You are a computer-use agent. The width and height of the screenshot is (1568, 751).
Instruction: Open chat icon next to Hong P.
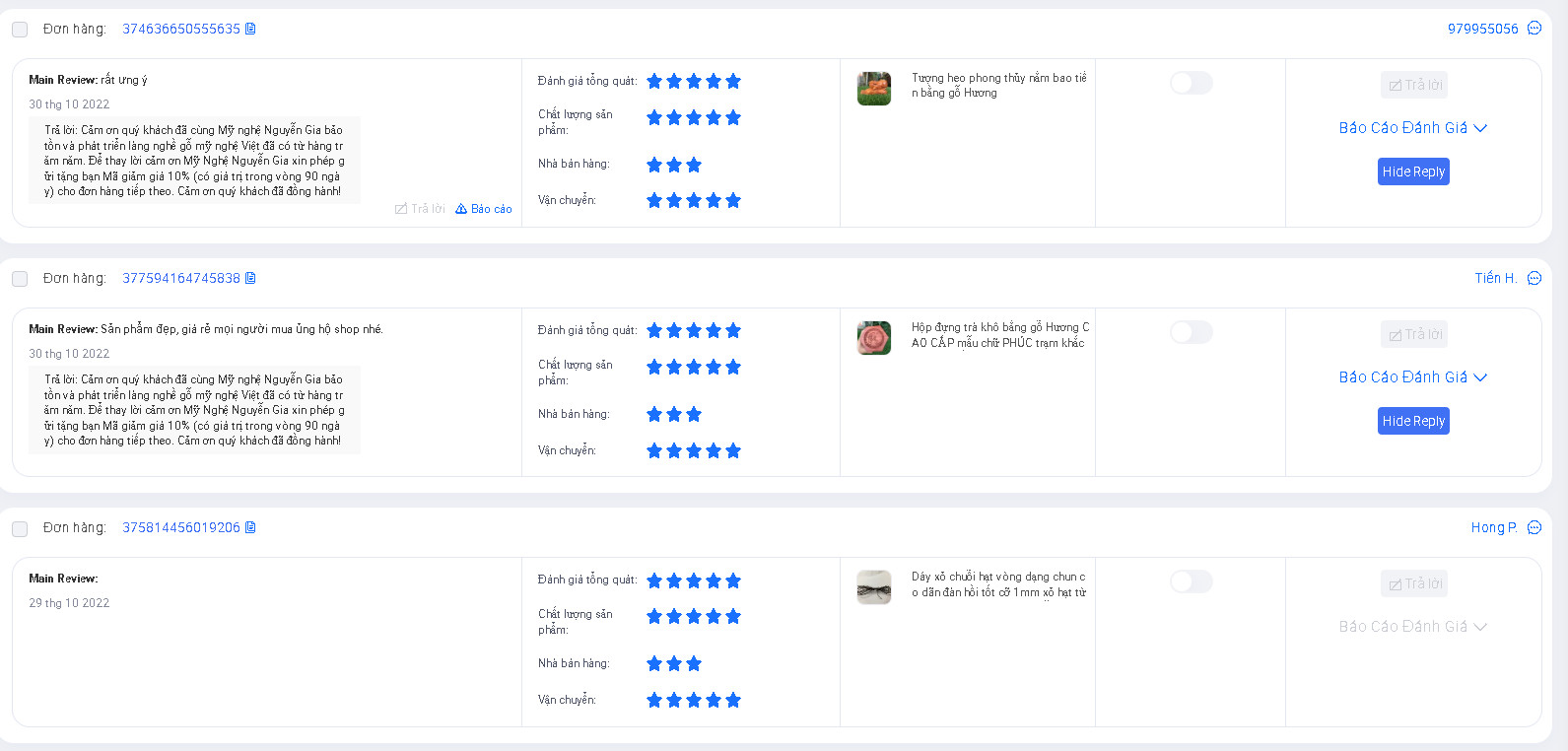coord(1534,527)
